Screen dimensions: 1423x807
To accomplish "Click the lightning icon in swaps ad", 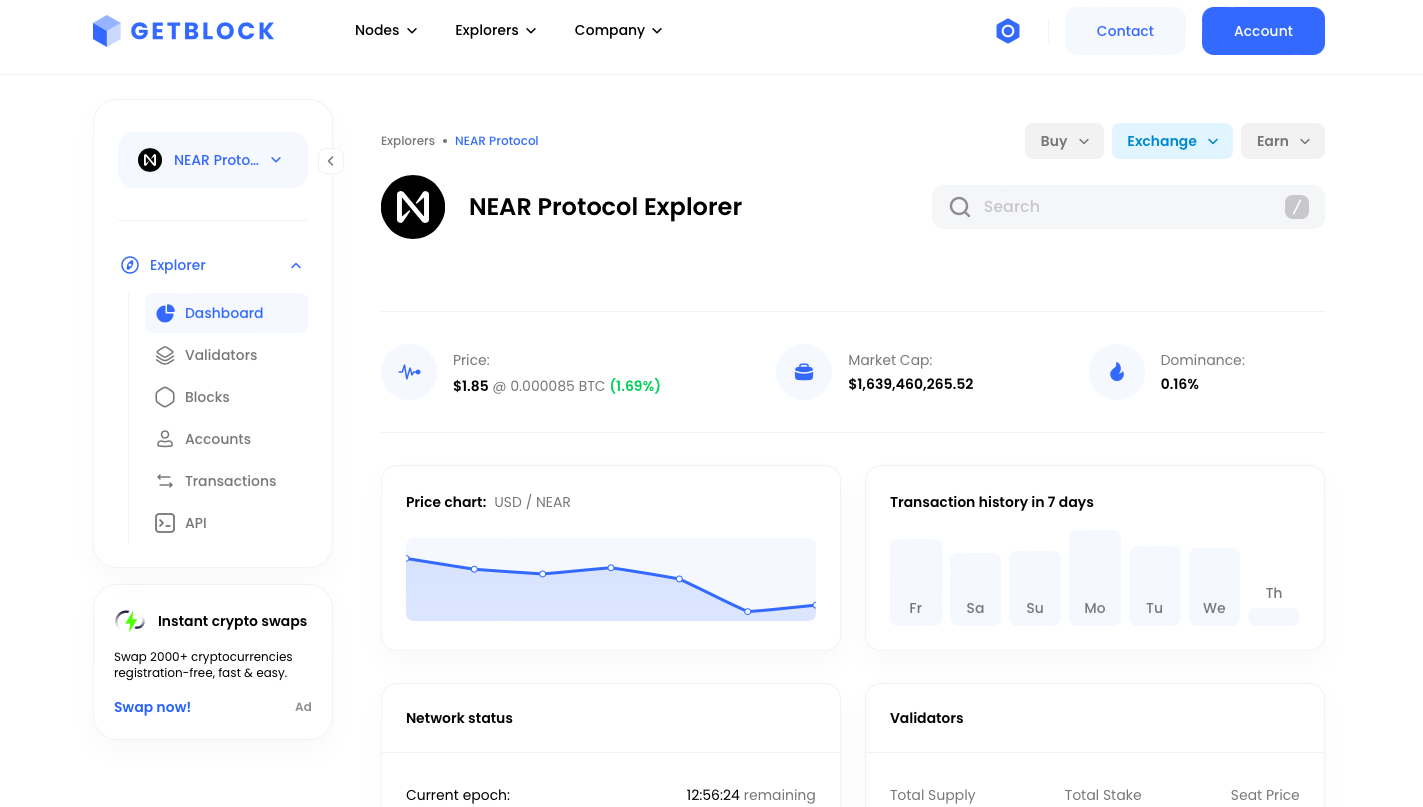I will [x=130, y=621].
